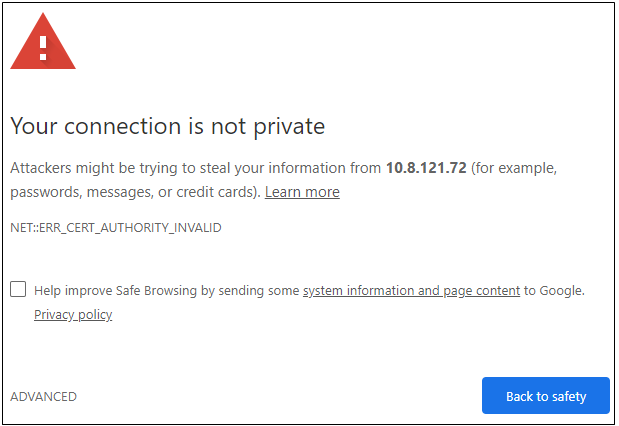This screenshot has height=426, width=619.
Task: Expand the ADVANCED options
Action: pyautogui.click(x=43, y=396)
